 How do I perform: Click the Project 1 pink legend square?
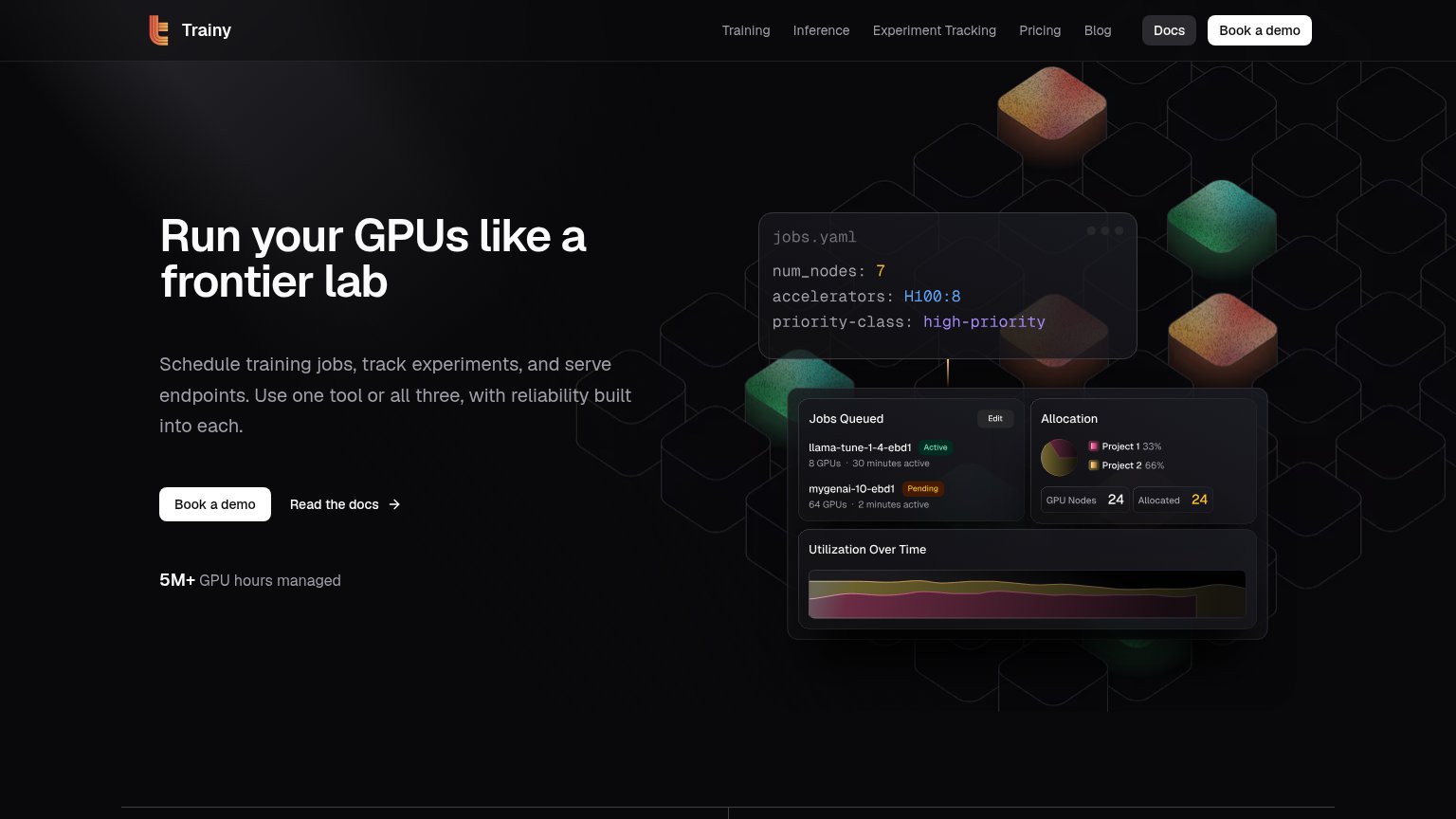pyautogui.click(x=1093, y=446)
